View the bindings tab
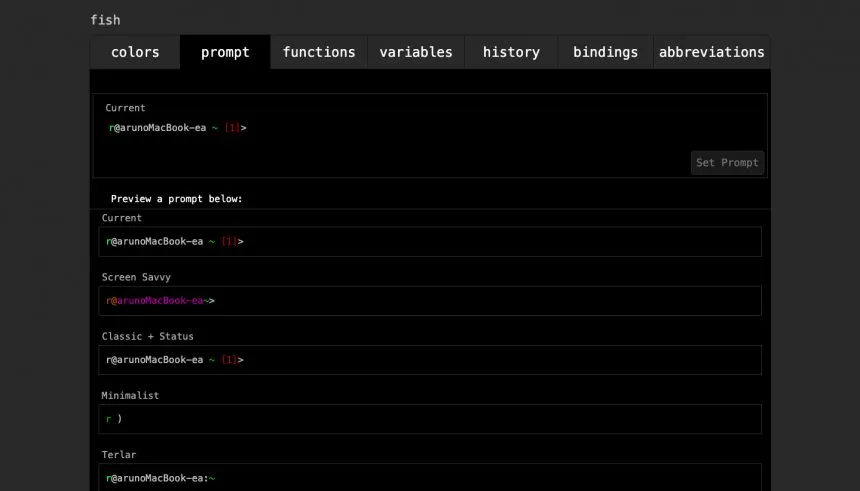 tap(606, 52)
